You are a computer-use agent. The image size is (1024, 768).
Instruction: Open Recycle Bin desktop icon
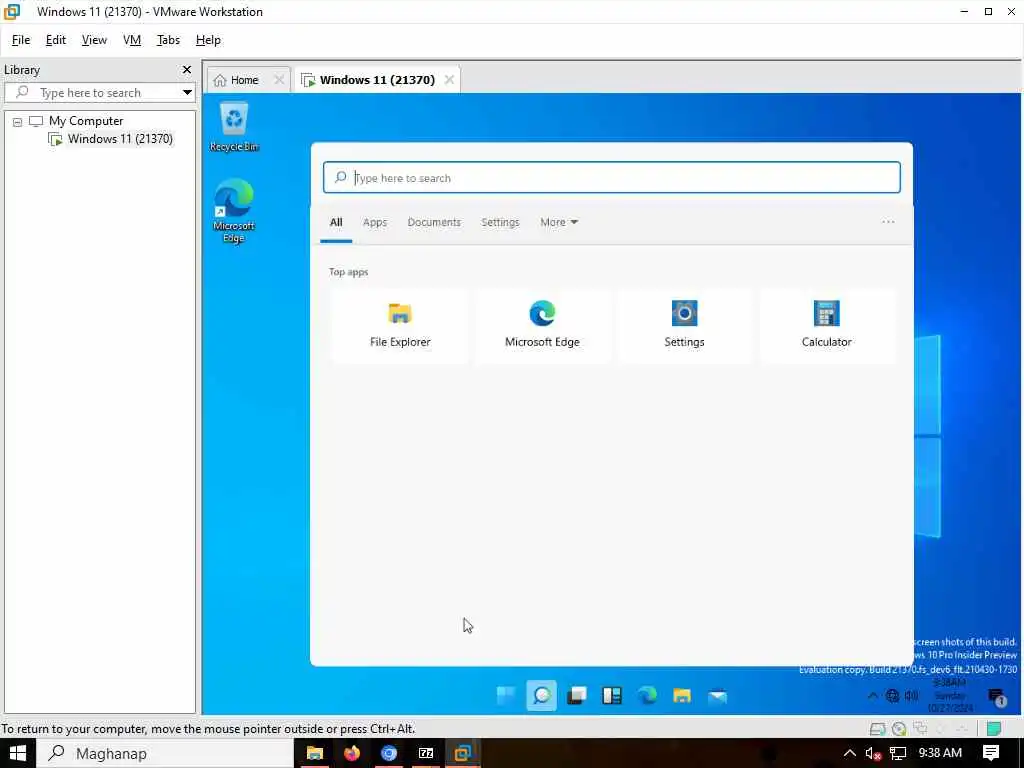click(x=234, y=127)
